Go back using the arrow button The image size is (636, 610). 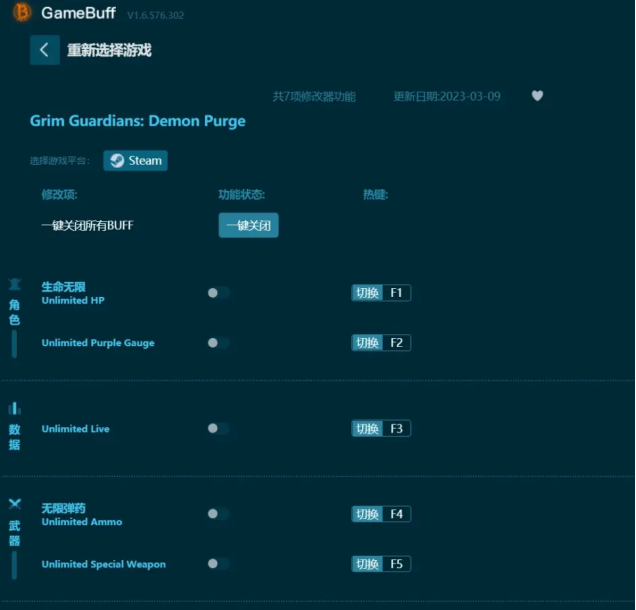[45, 50]
